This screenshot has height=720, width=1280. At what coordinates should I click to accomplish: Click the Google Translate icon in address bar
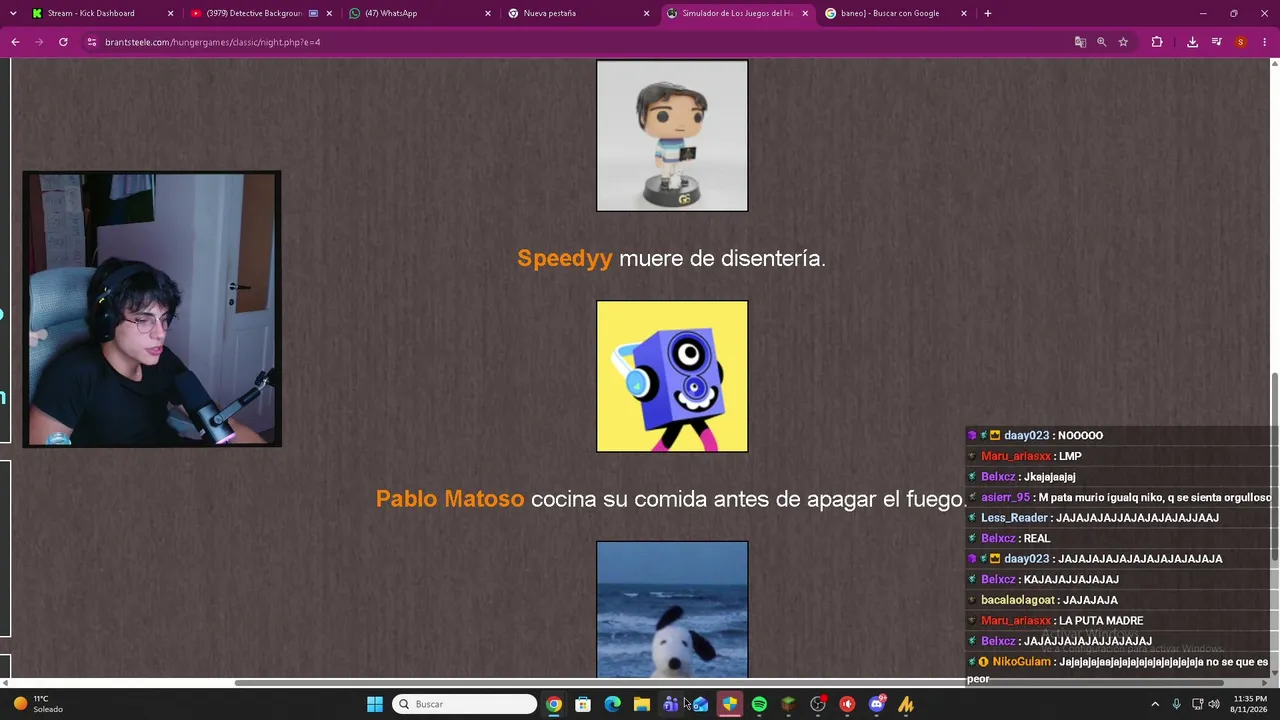pos(1080,42)
